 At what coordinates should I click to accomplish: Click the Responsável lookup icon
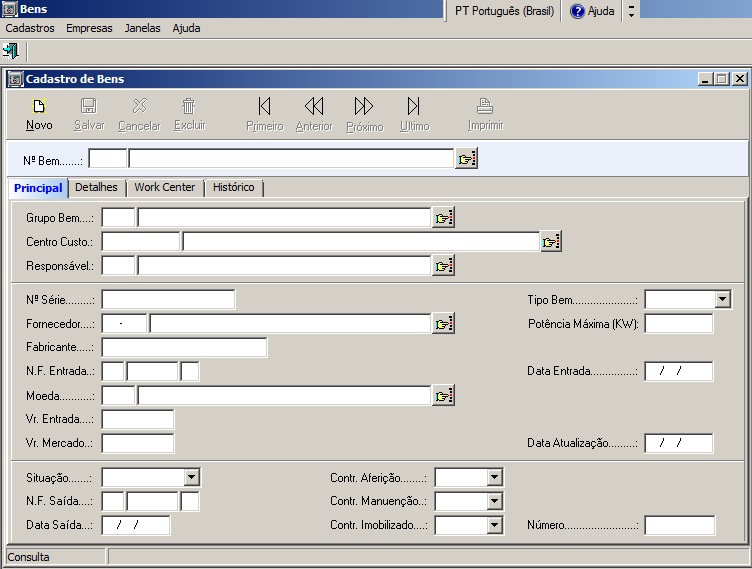coord(443,266)
